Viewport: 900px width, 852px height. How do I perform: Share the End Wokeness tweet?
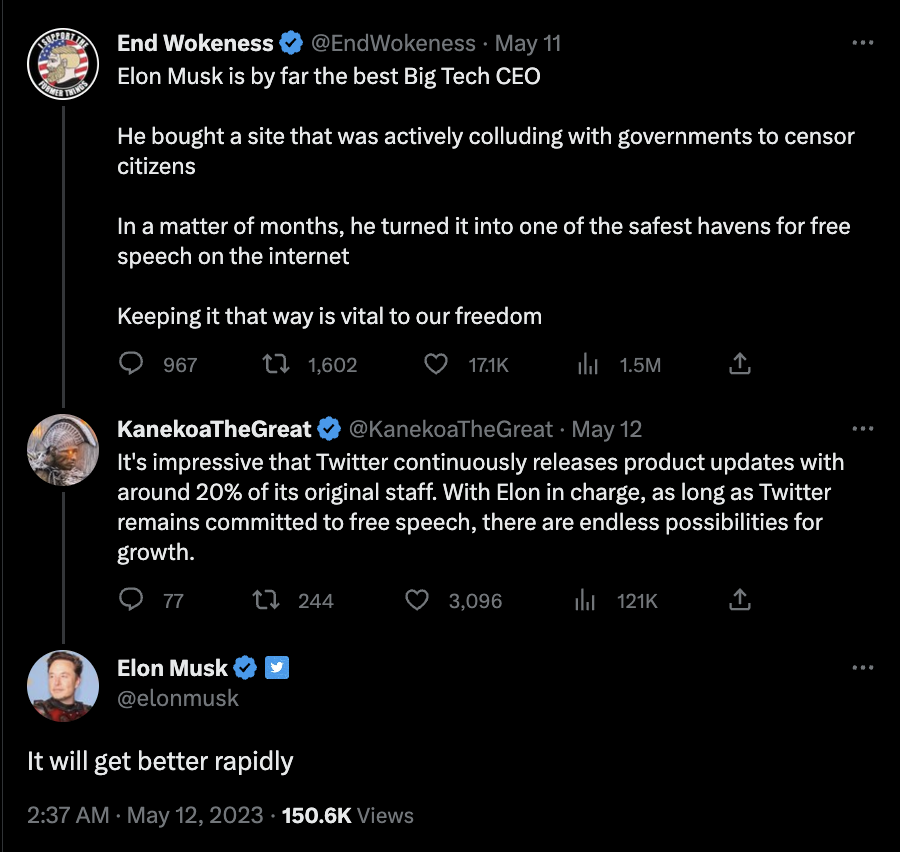739,364
